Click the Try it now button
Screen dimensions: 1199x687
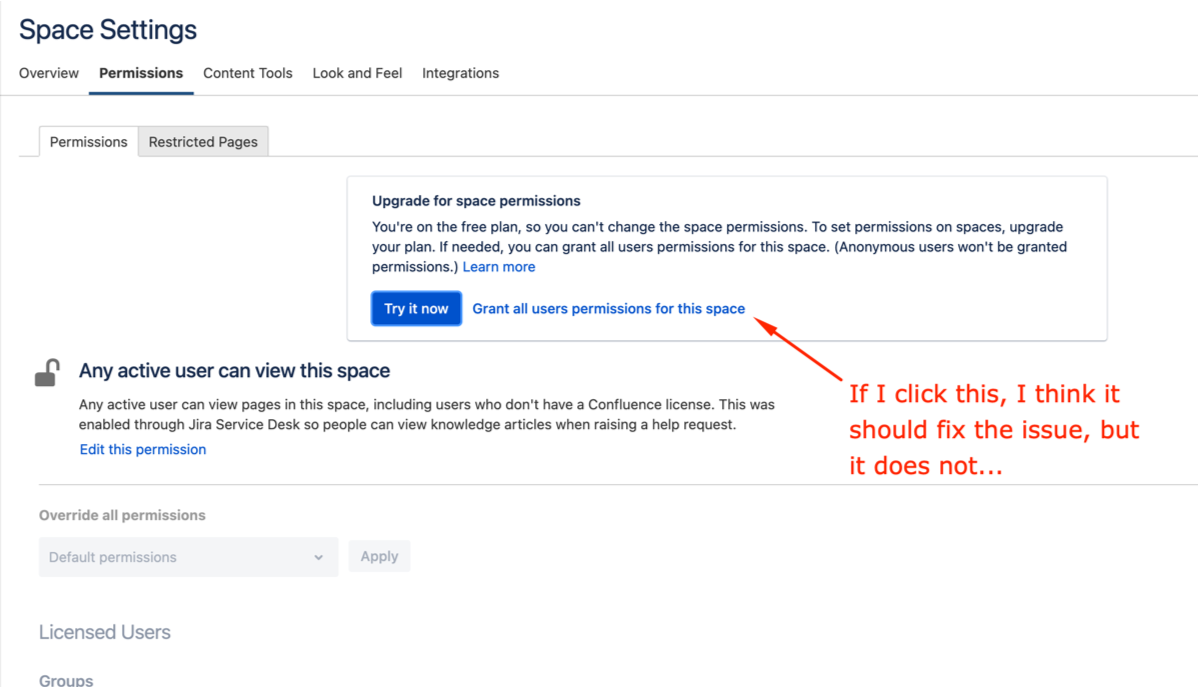416,308
